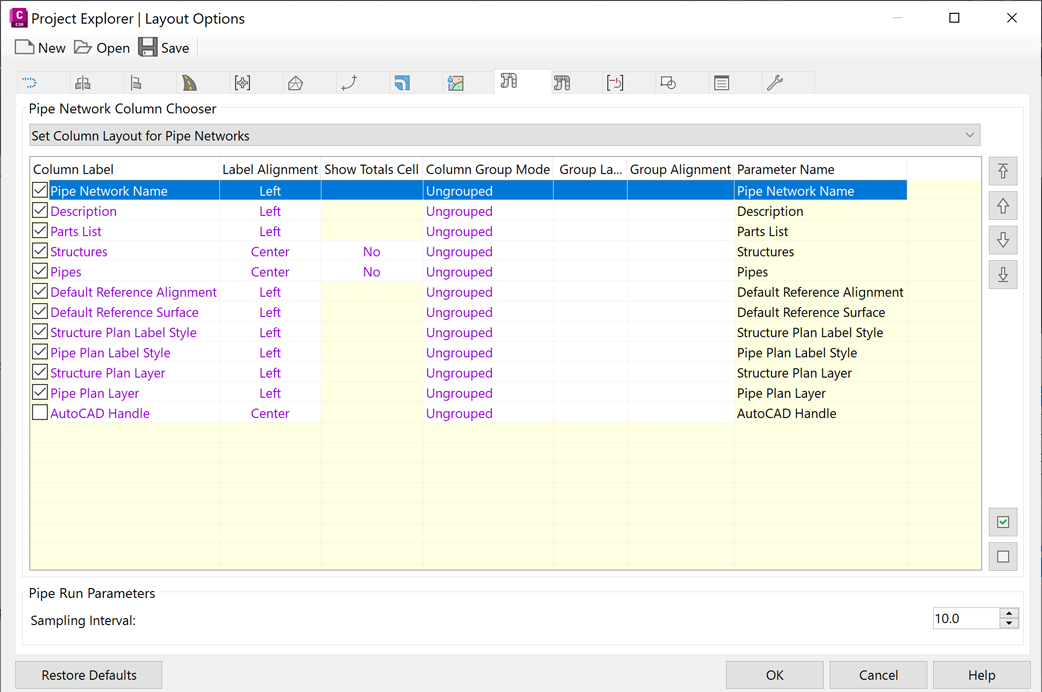Viewport: 1042px width, 692px height.
Task: Click the Save floppy disk icon
Action: point(148,47)
